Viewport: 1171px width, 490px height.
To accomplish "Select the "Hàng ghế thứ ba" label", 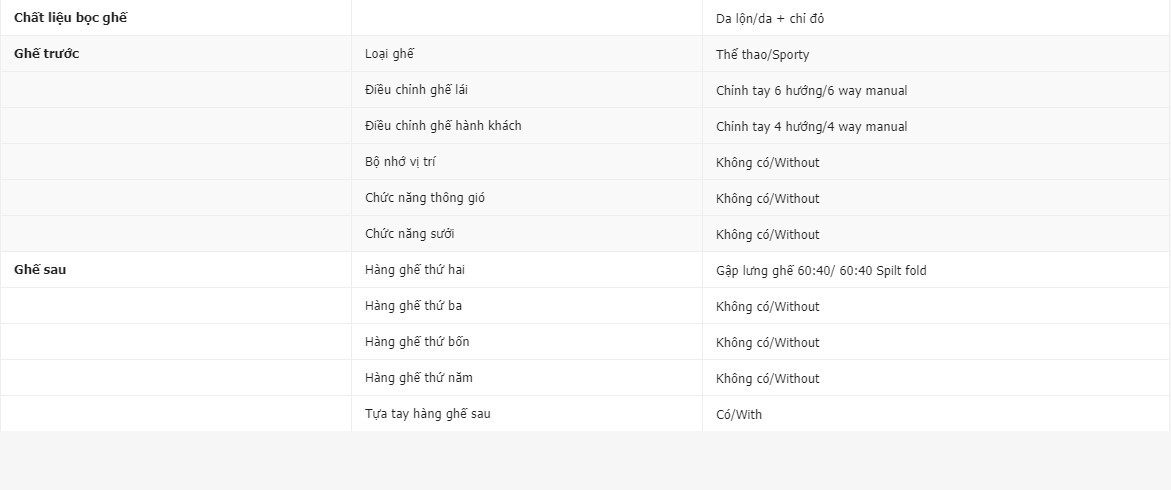I will click(x=413, y=306).
